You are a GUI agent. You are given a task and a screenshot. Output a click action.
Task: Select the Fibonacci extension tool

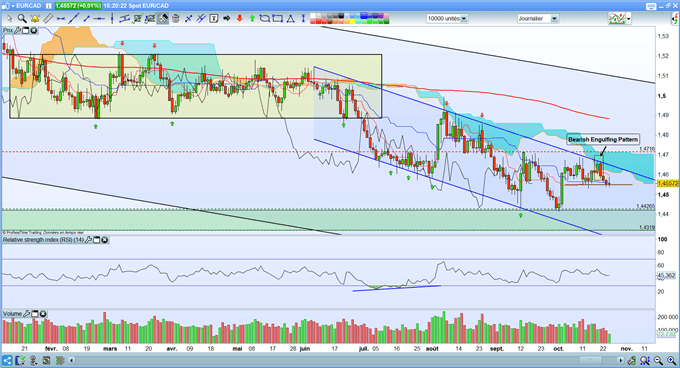[150, 19]
